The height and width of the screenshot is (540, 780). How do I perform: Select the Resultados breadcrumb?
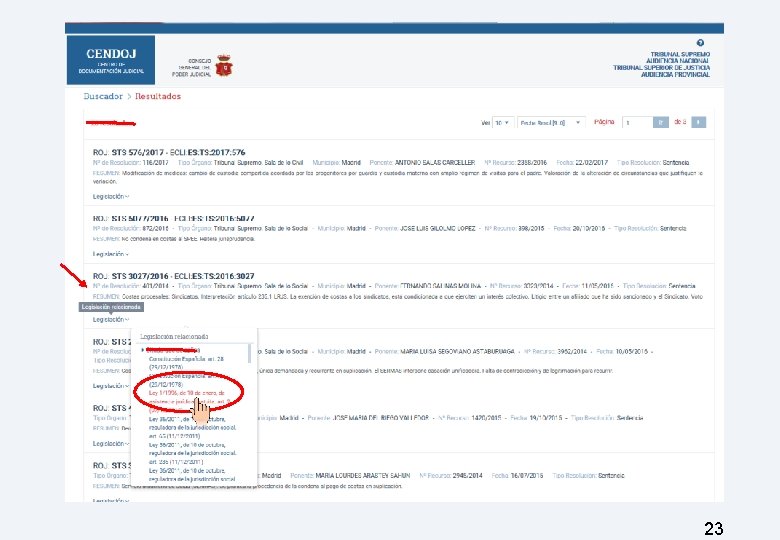pos(158,96)
